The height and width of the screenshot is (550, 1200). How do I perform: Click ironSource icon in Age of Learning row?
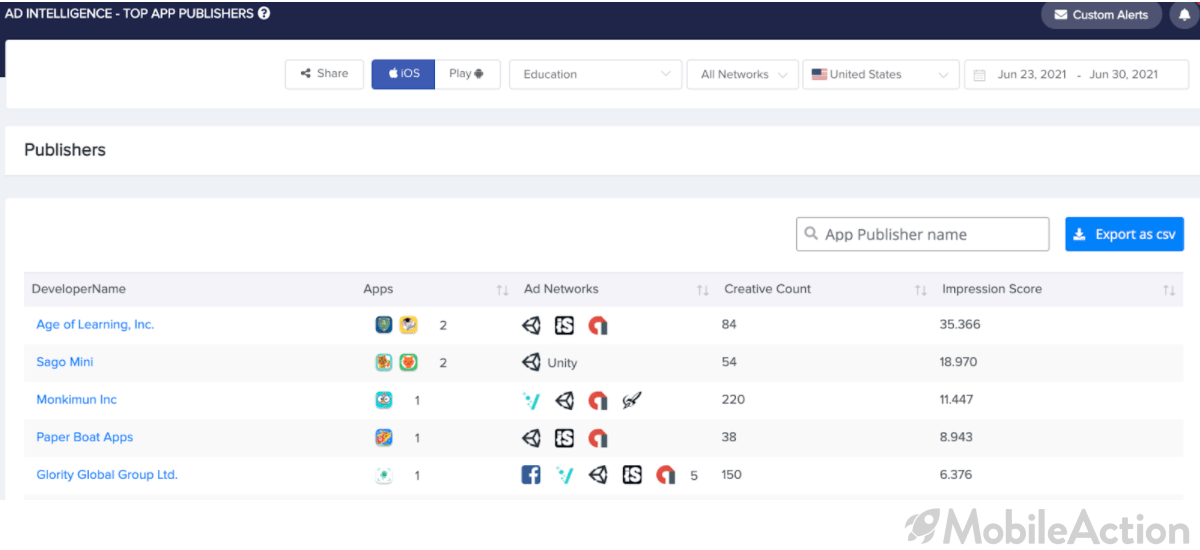564,325
